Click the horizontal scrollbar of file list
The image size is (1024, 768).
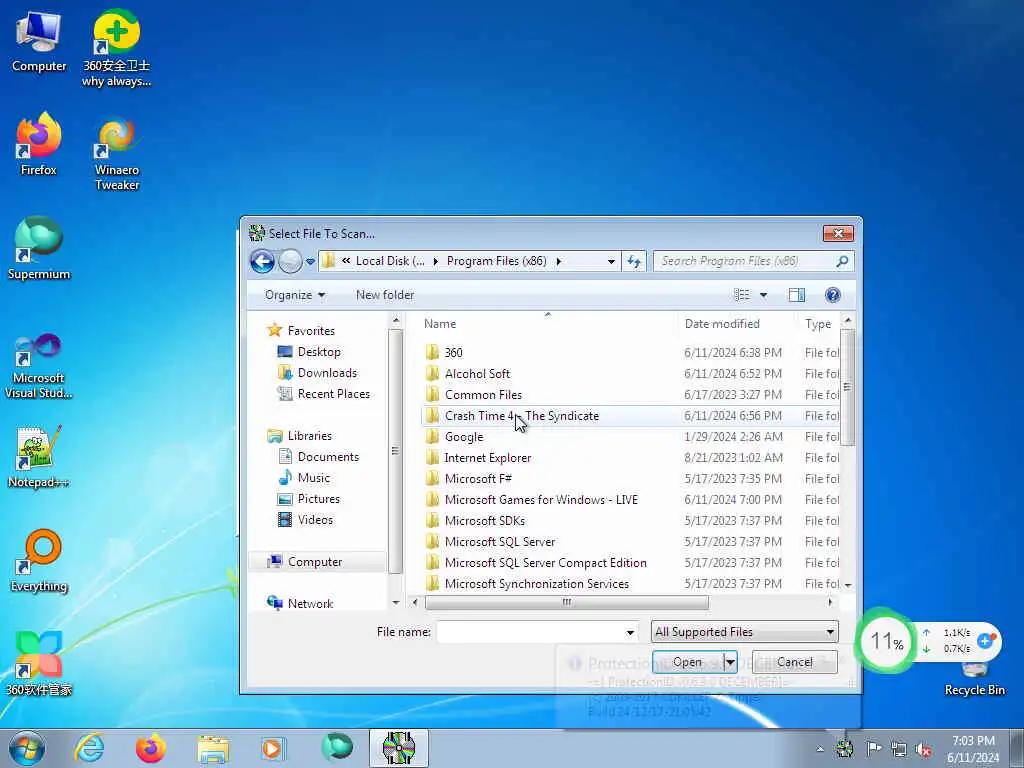(x=566, y=602)
